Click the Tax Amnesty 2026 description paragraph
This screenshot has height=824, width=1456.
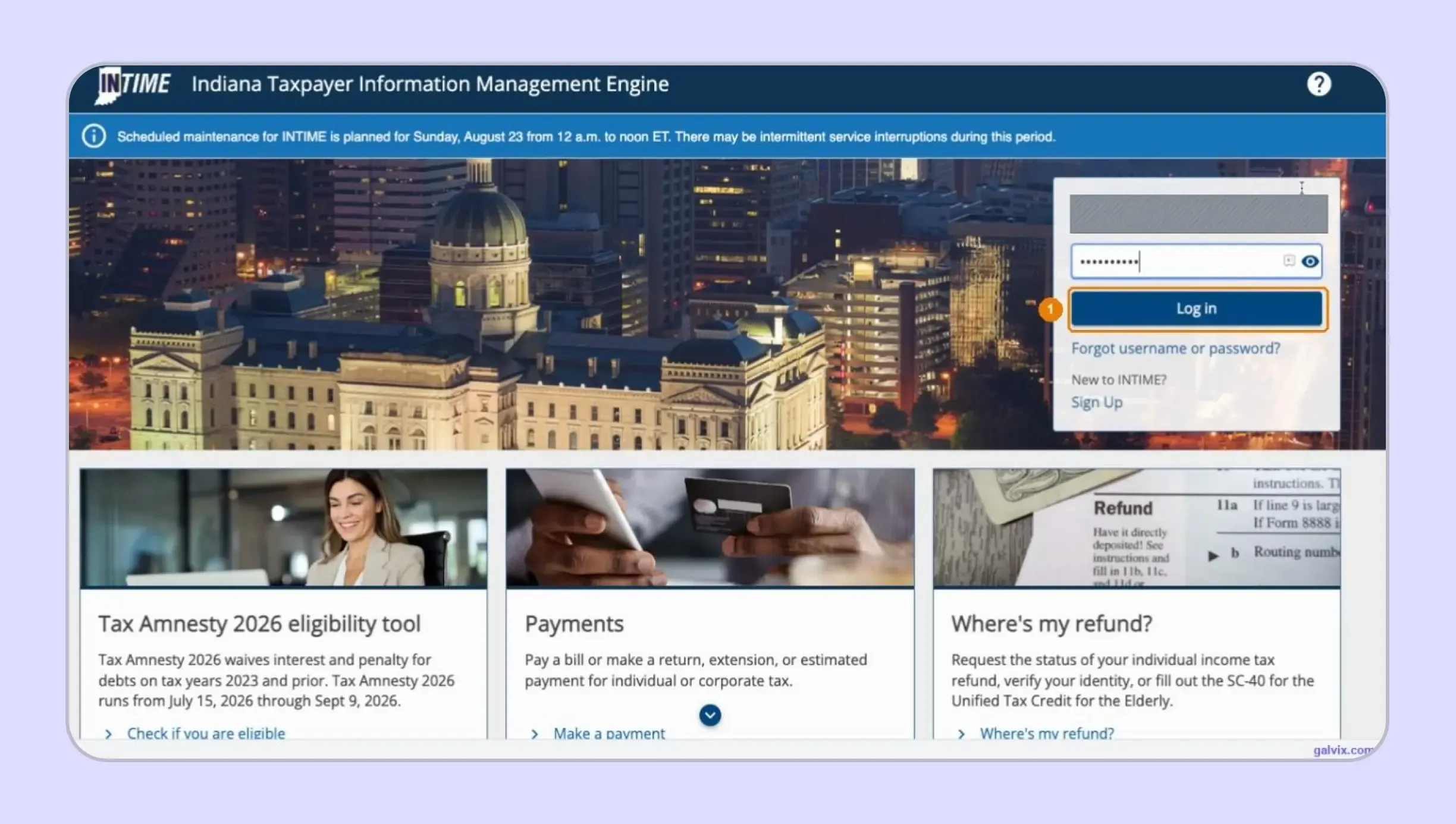coord(276,680)
